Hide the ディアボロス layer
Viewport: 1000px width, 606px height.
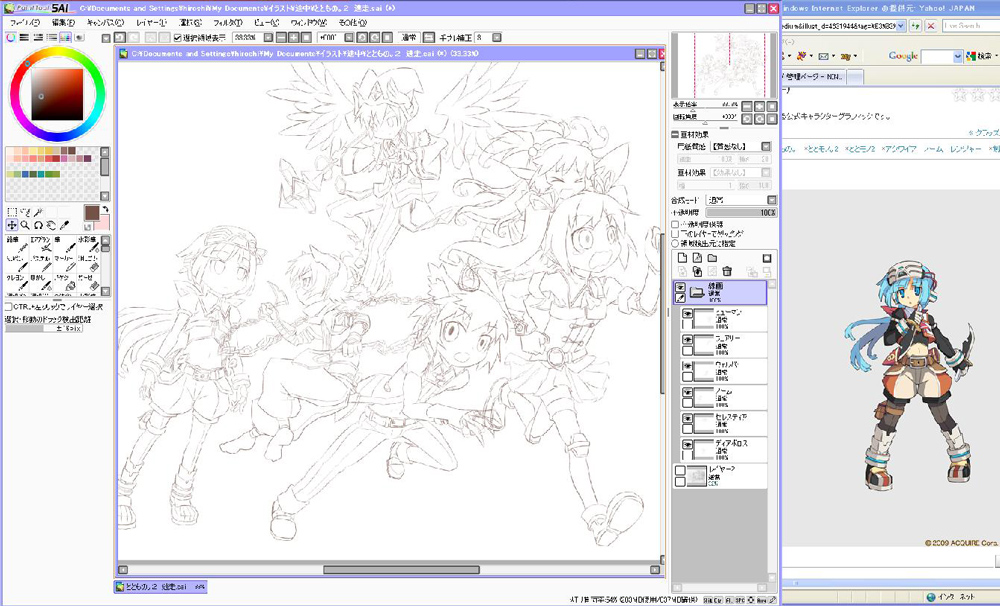click(688, 445)
